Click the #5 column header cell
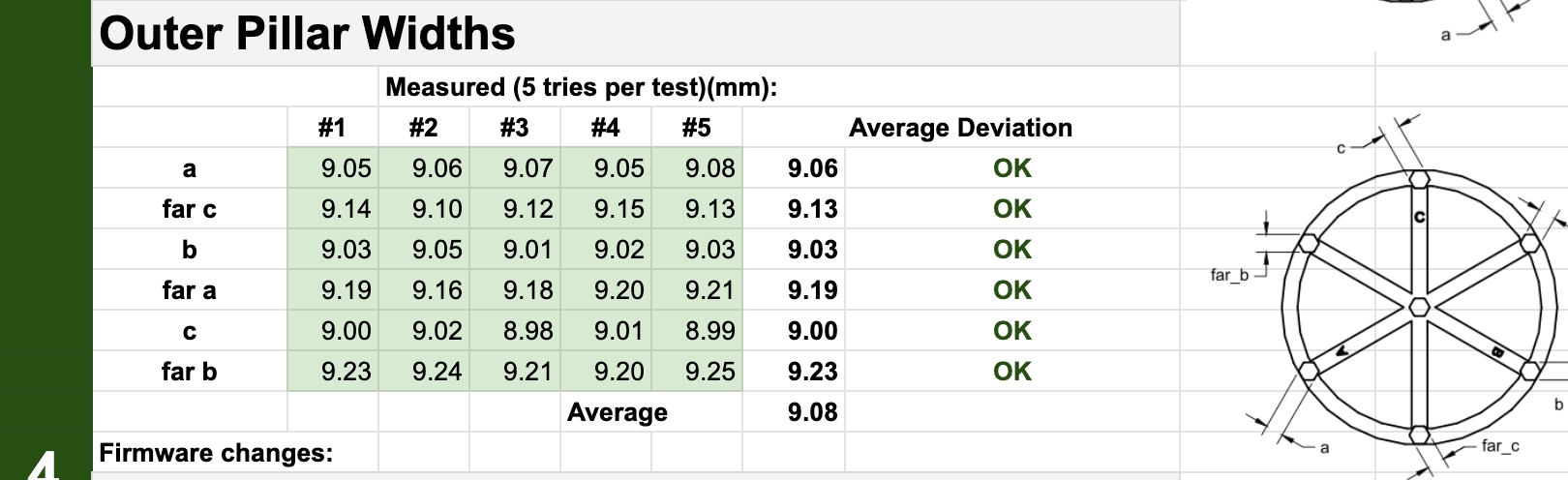The height and width of the screenshot is (480, 1568). 696,128
